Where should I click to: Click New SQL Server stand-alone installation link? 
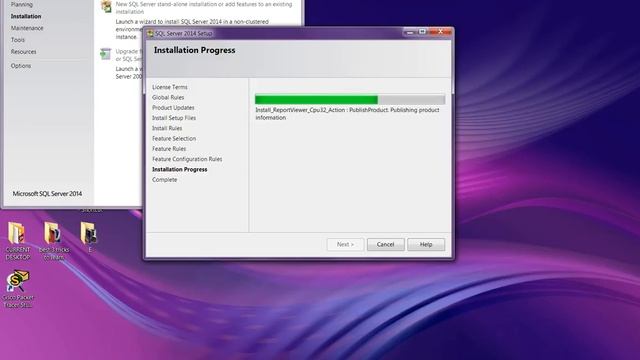point(204,8)
